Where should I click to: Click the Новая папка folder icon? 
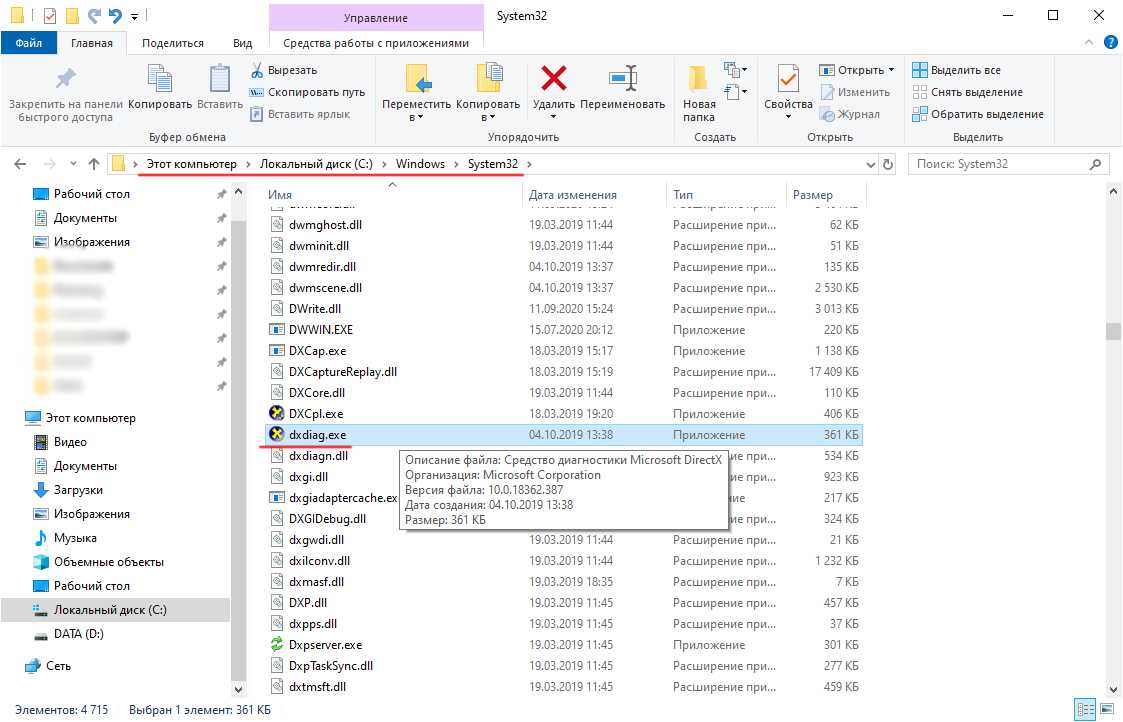699,79
